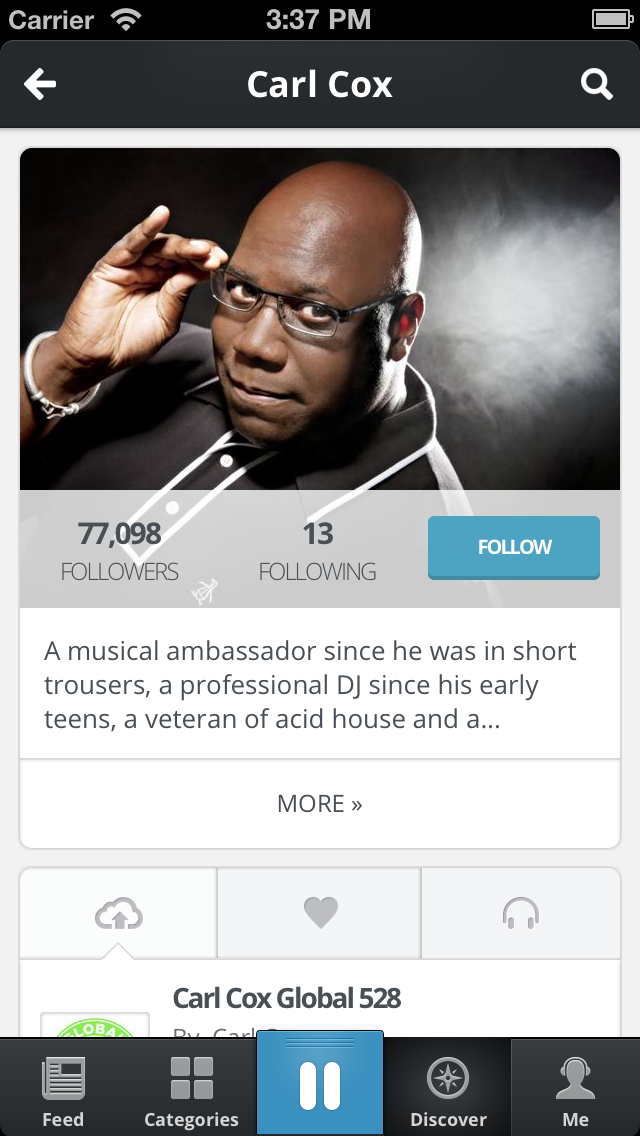Image resolution: width=640 pixels, height=1136 pixels.
Task: Pause playback with center pause button
Action: pyautogui.click(x=320, y=1084)
